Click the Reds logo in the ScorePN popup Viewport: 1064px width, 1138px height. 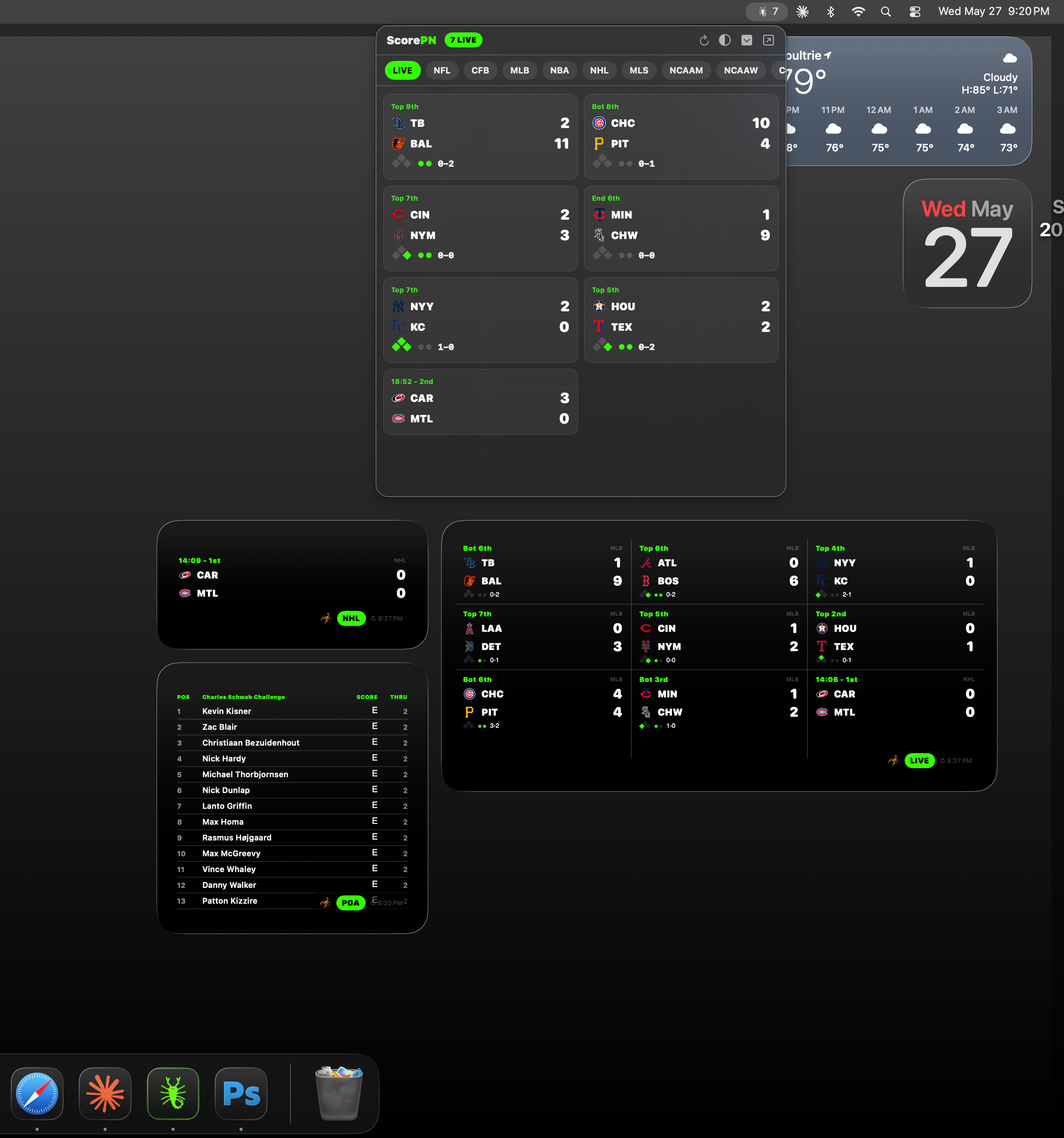coord(398,215)
